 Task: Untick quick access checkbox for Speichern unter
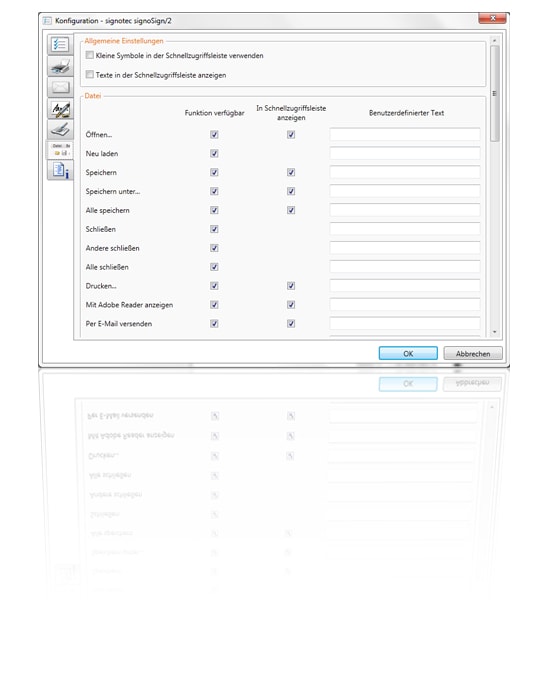[291, 191]
